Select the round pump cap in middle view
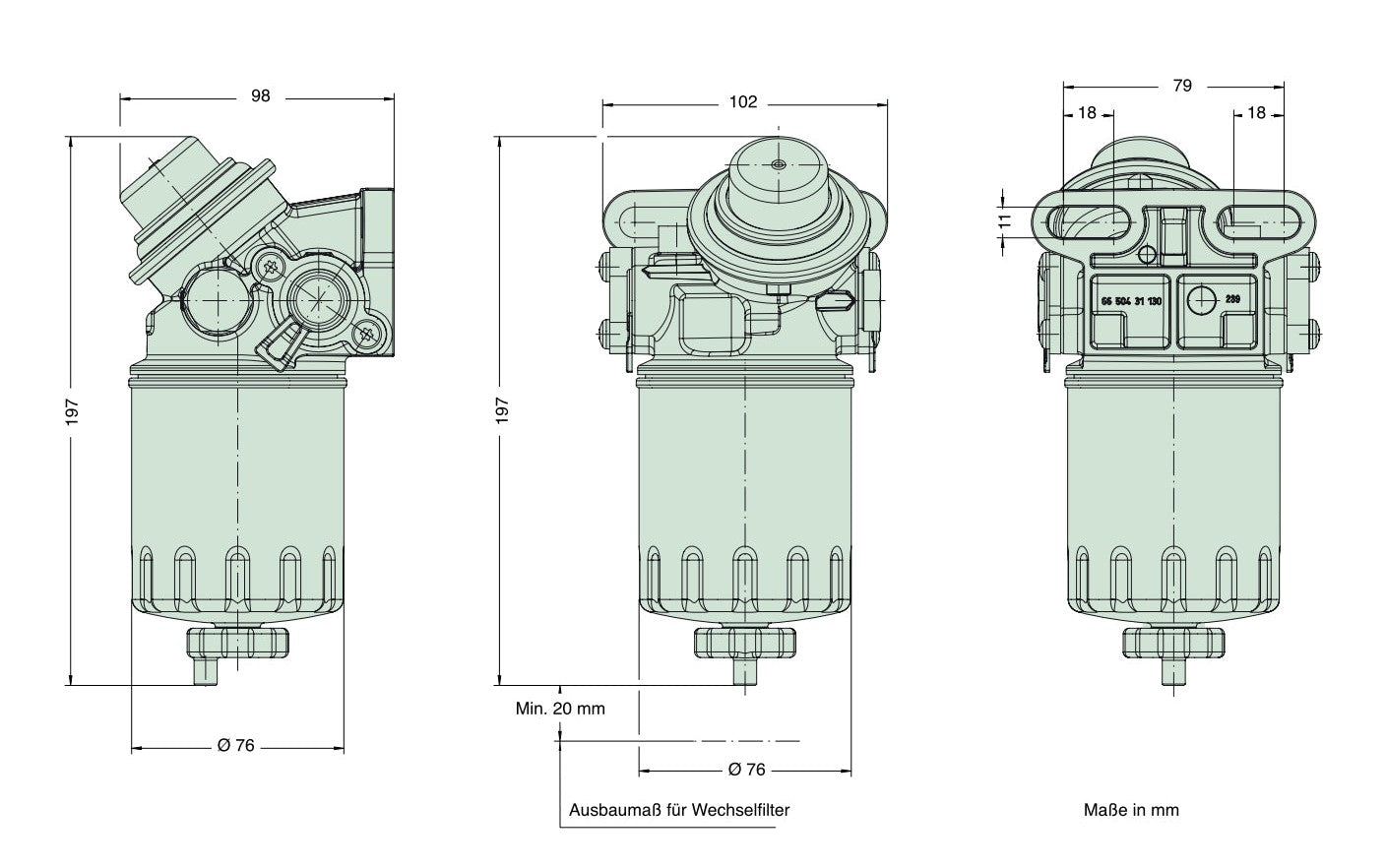Image resolution: width=1386 pixels, height=868 pixels. (x=778, y=169)
